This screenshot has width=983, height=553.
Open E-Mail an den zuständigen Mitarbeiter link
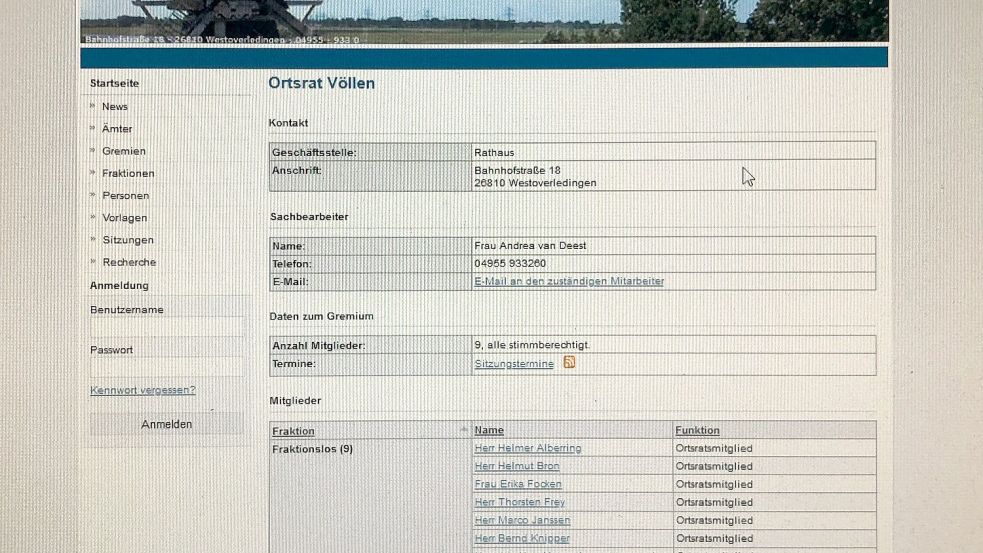point(569,282)
